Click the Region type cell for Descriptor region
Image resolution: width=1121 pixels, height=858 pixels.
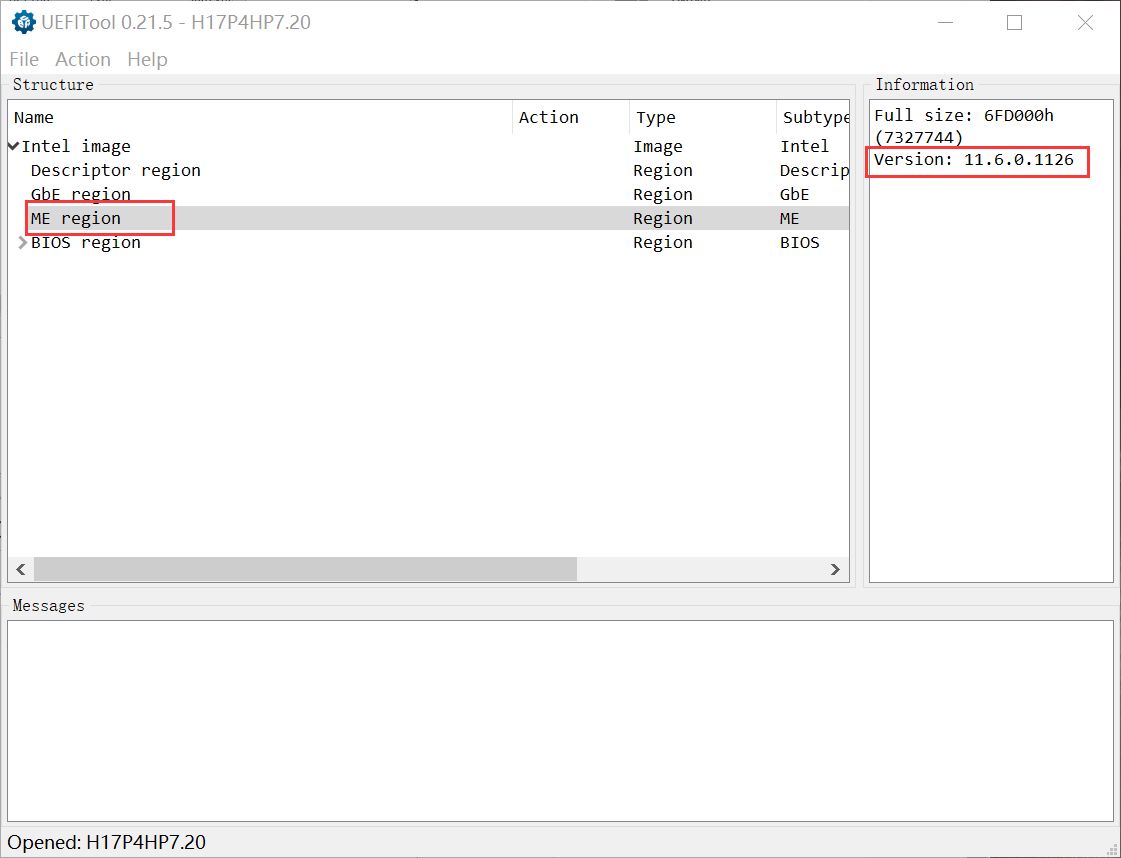point(663,170)
